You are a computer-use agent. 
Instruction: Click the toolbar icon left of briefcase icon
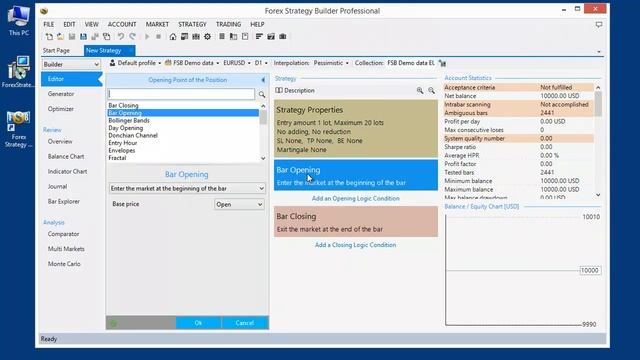[271, 37]
